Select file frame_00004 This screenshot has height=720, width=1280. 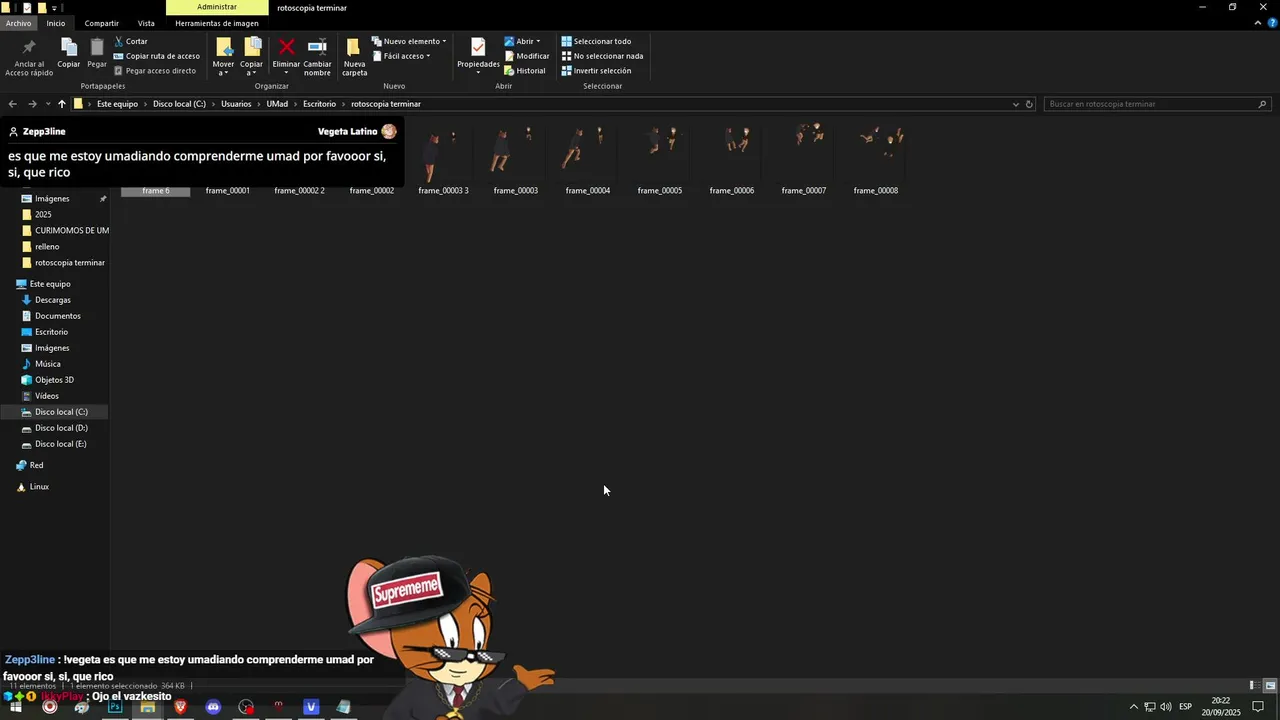pyautogui.click(x=587, y=162)
